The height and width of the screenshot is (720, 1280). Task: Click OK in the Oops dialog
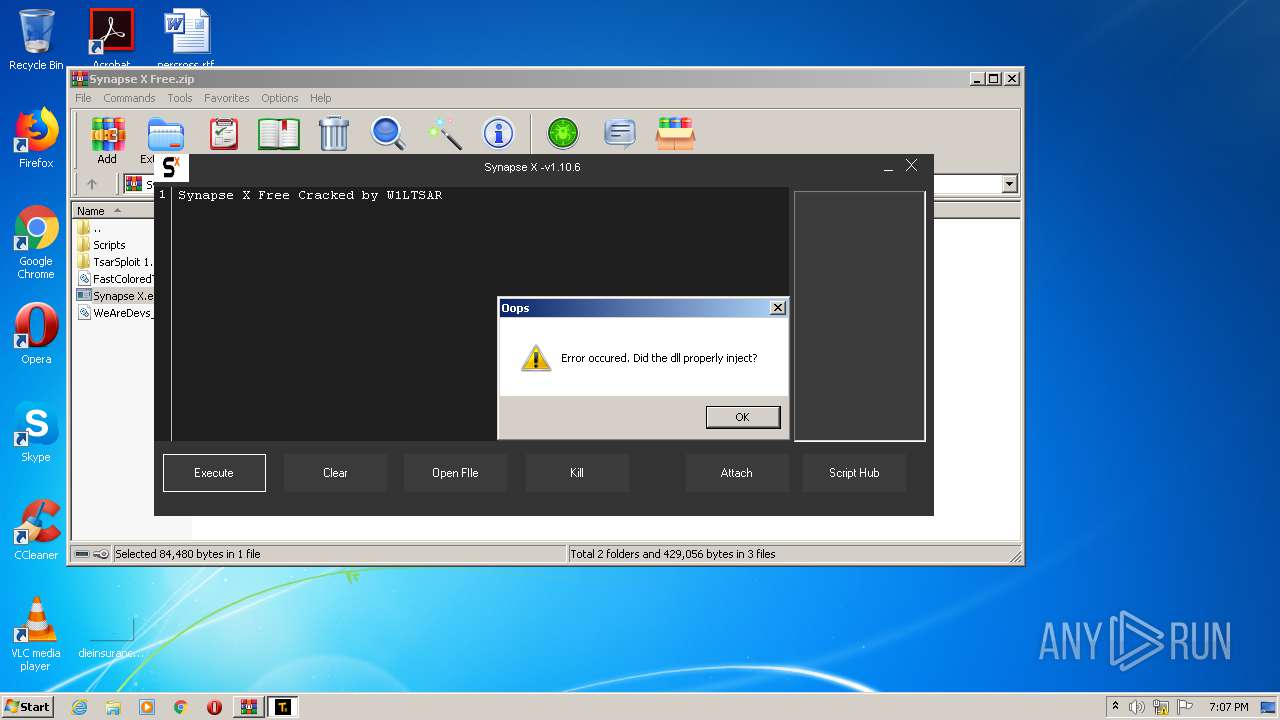(743, 417)
